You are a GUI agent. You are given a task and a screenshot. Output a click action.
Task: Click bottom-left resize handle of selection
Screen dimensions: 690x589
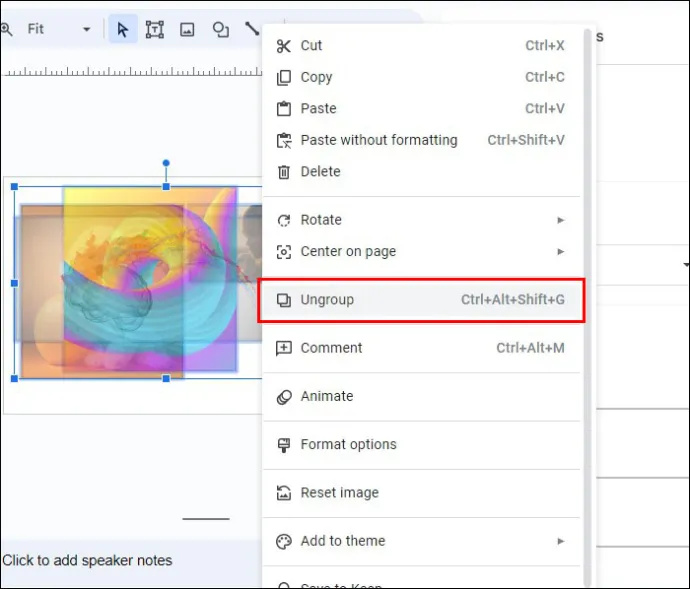coord(14,379)
